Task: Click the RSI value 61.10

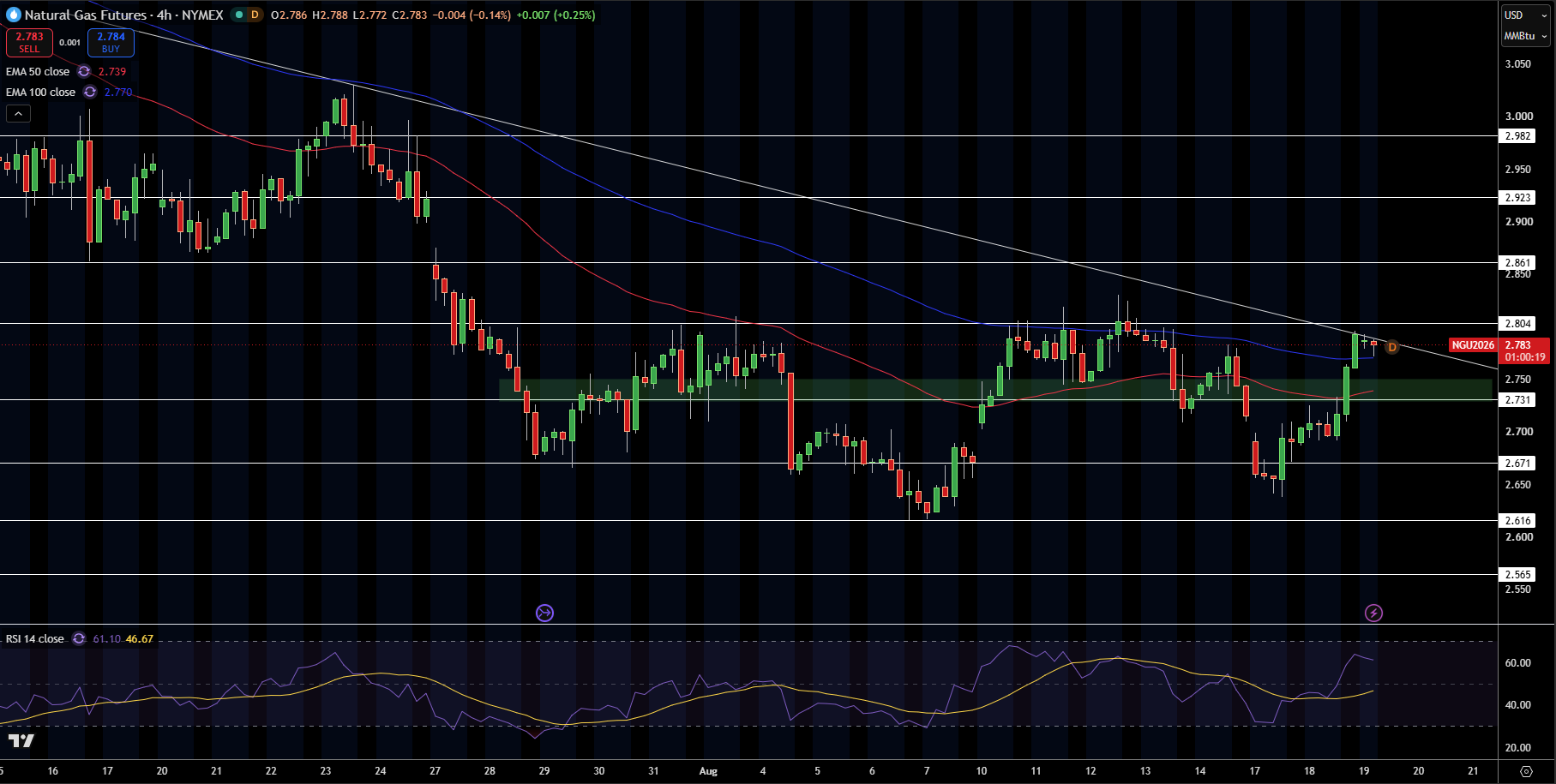Action: point(107,639)
